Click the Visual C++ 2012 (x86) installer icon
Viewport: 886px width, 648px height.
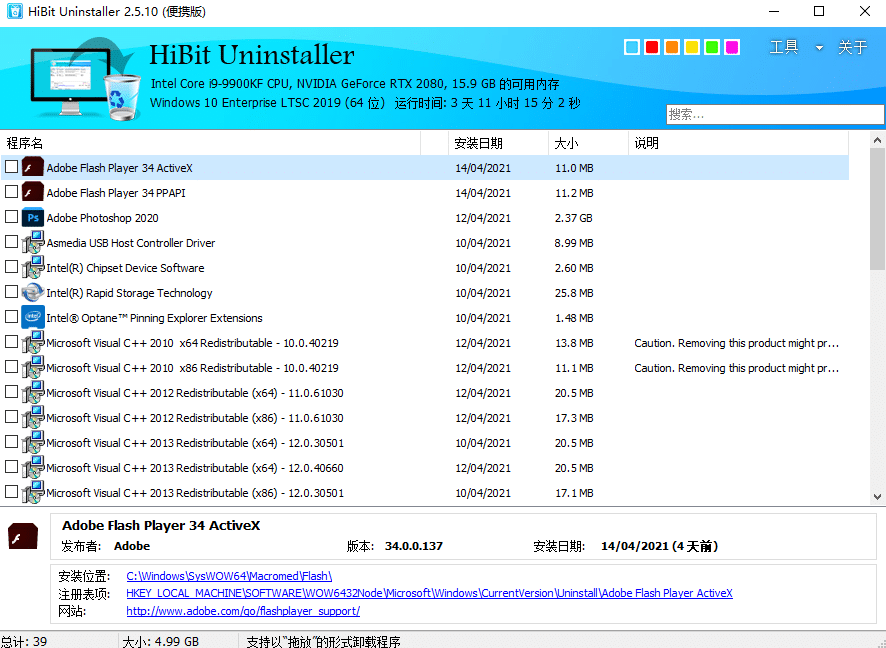tap(33, 417)
